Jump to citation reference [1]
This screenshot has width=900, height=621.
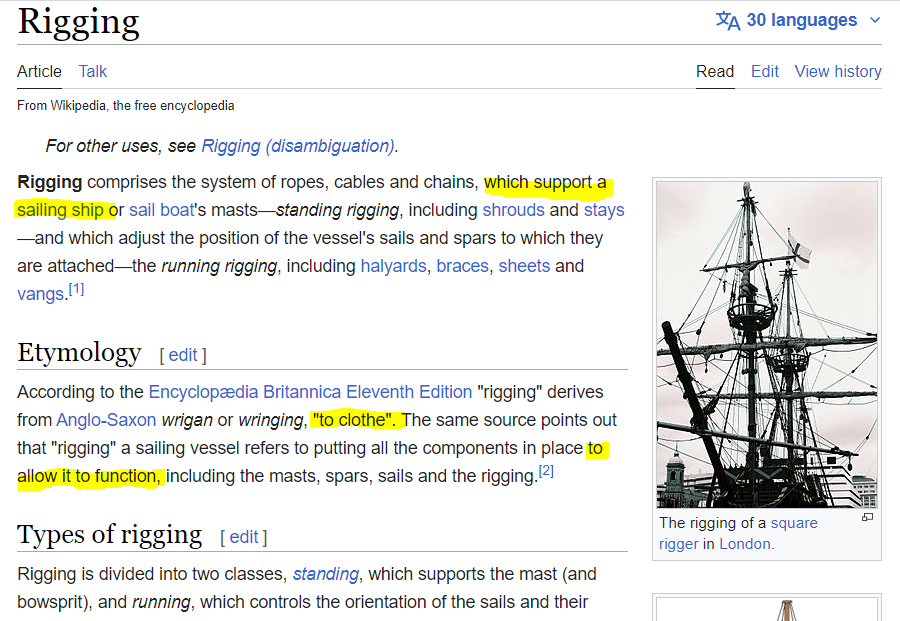76,289
